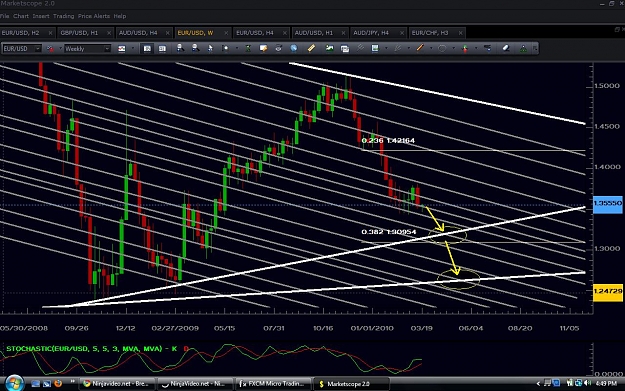Expand dropdown next to chart picture icon
Screen dimensions: 625x391
386,48
